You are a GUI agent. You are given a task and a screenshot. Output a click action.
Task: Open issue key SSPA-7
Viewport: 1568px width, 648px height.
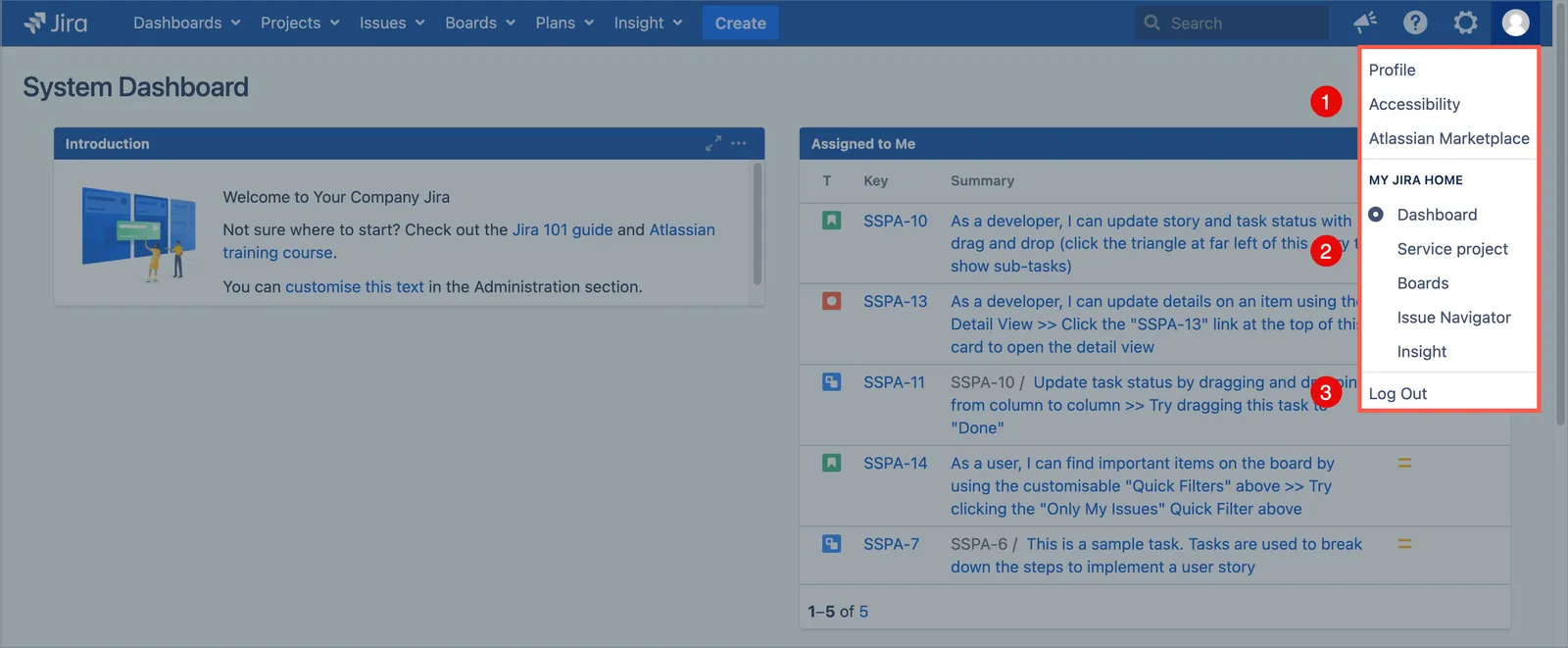point(891,543)
